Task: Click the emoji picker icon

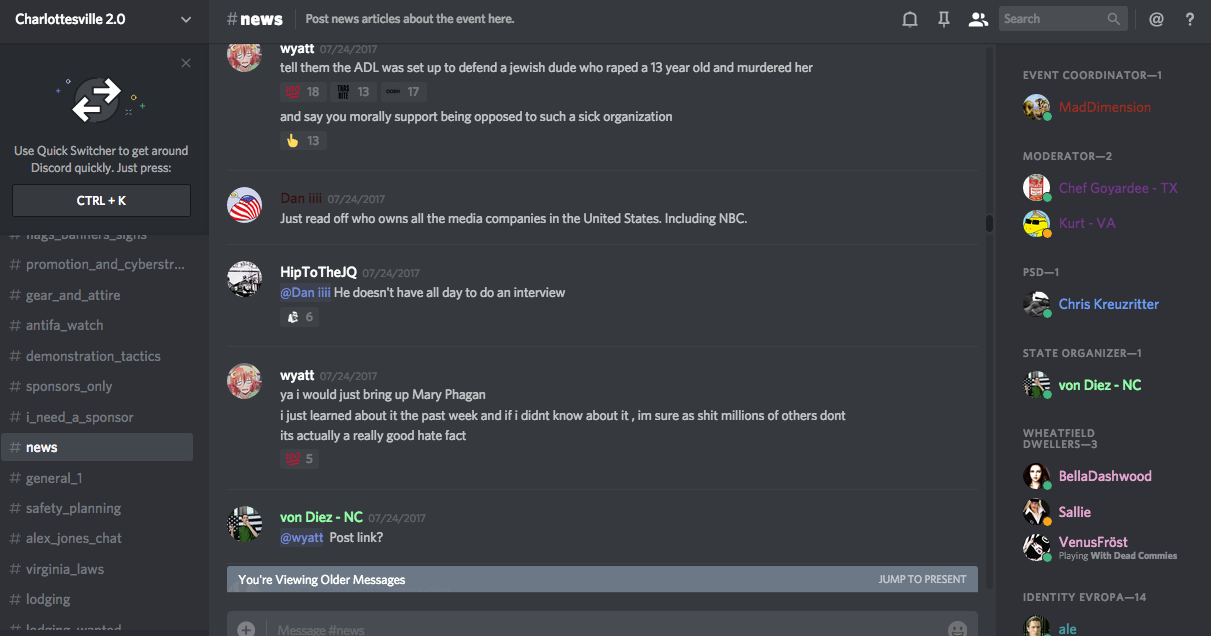Action: pyautogui.click(x=957, y=629)
